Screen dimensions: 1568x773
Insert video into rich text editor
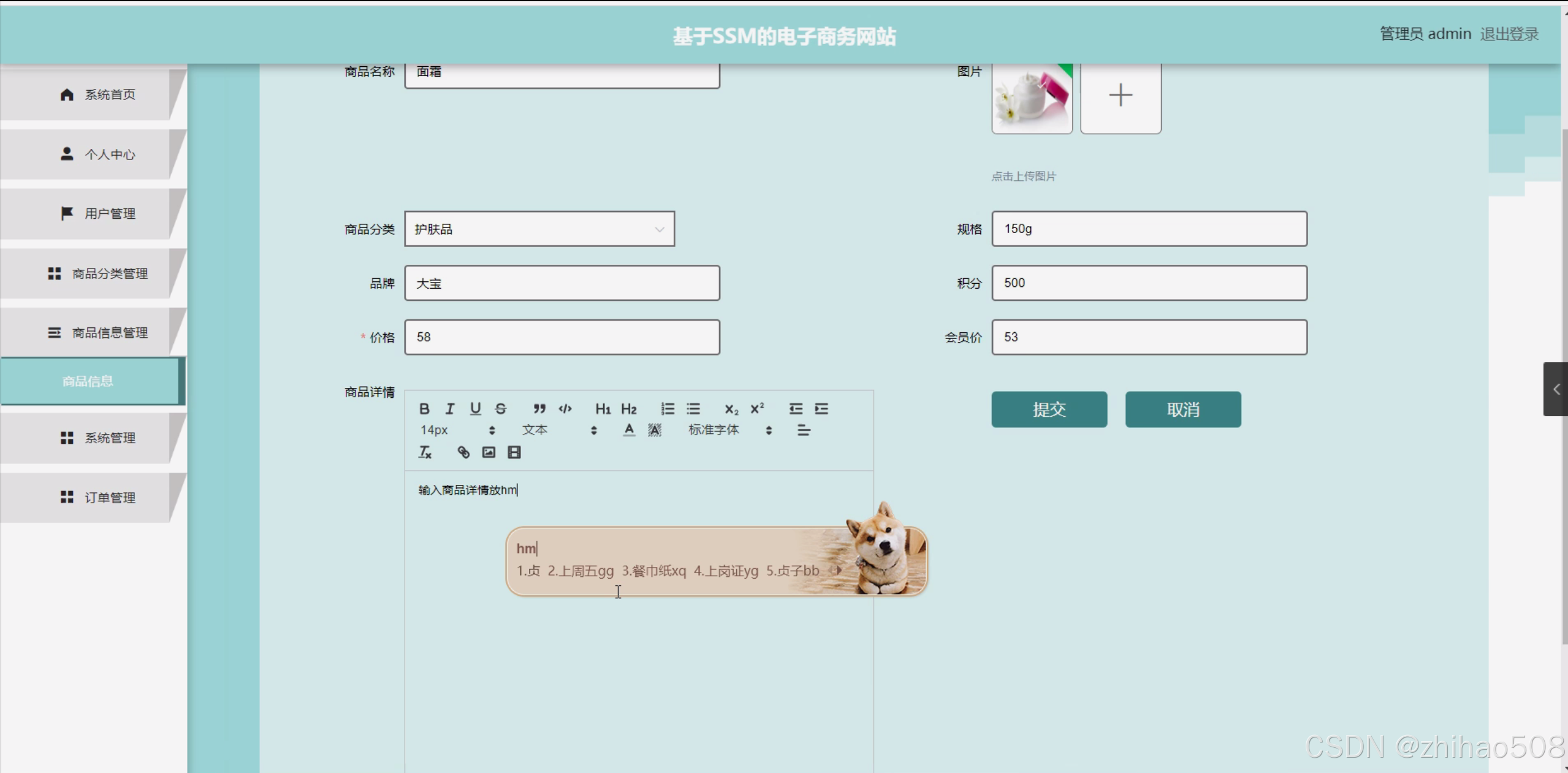click(514, 452)
